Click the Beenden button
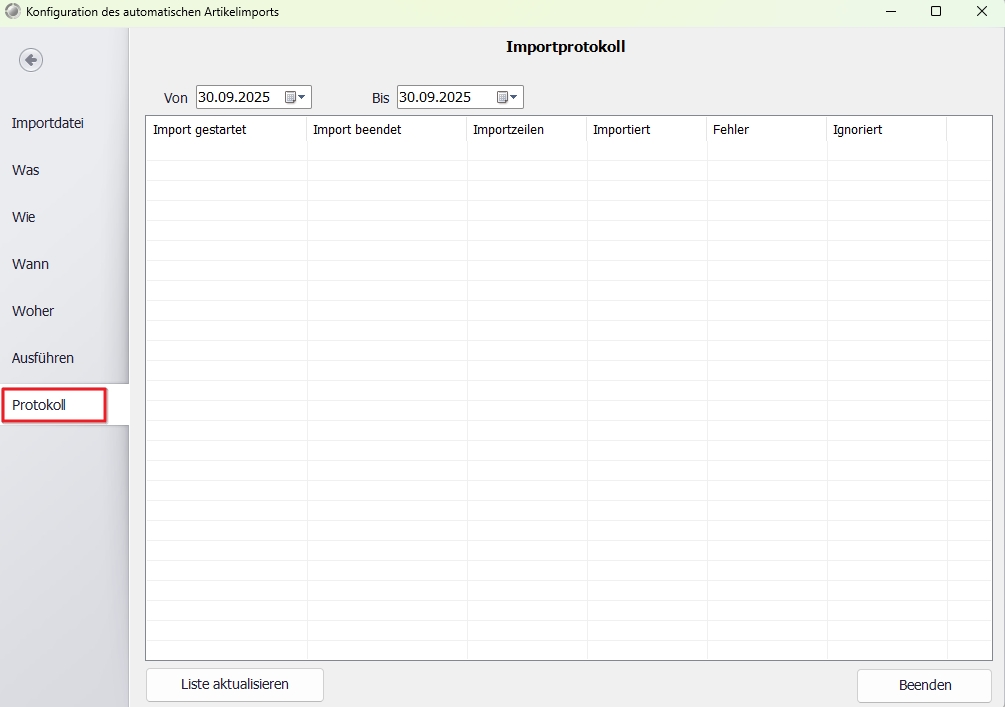Screen dimensions: 1005x707 [x=924, y=685]
